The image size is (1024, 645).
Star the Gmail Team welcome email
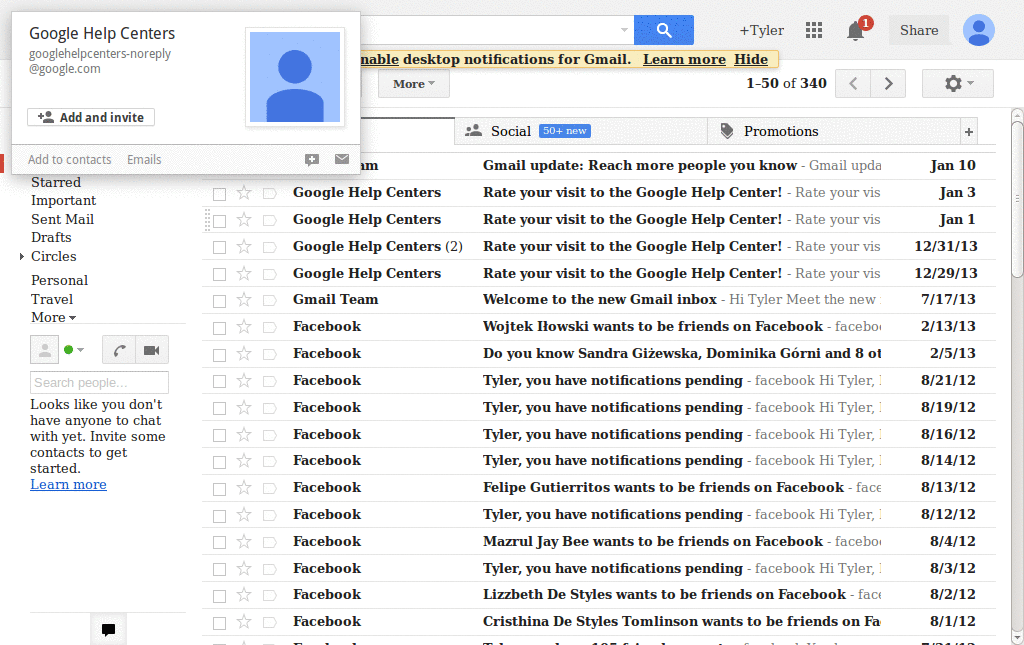pos(244,300)
